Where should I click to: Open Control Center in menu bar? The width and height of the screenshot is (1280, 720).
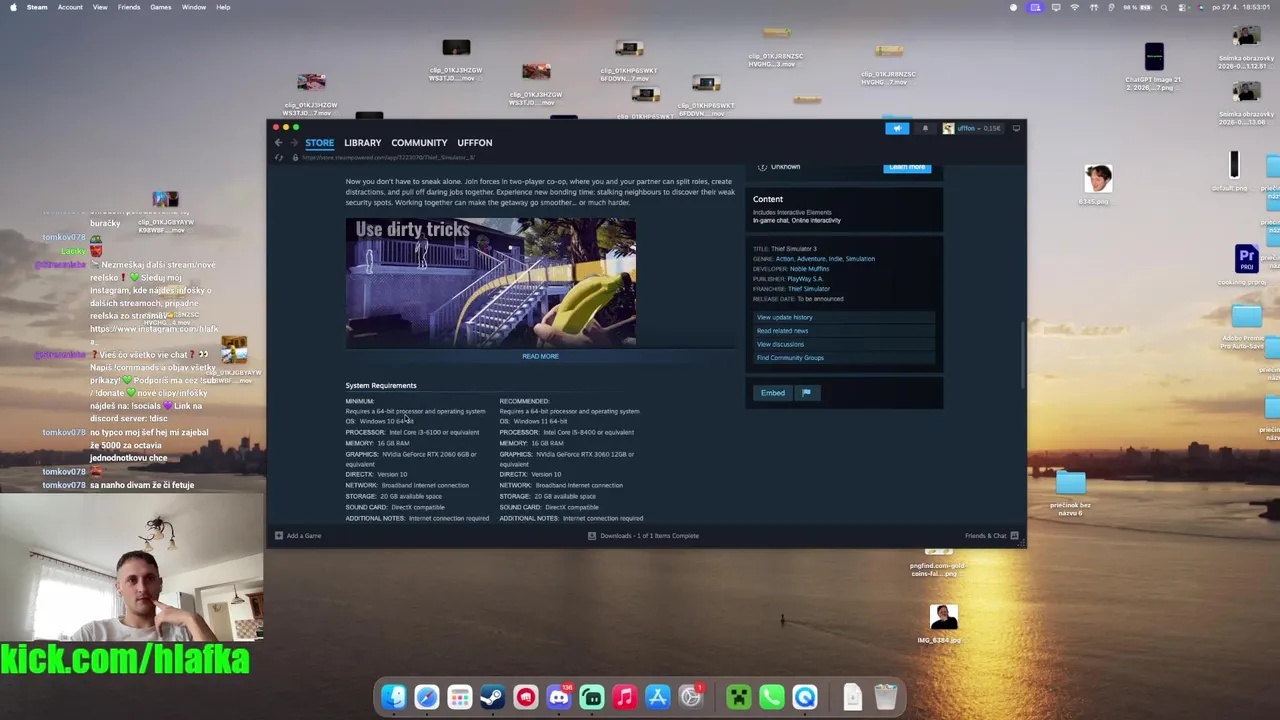(1184, 7)
